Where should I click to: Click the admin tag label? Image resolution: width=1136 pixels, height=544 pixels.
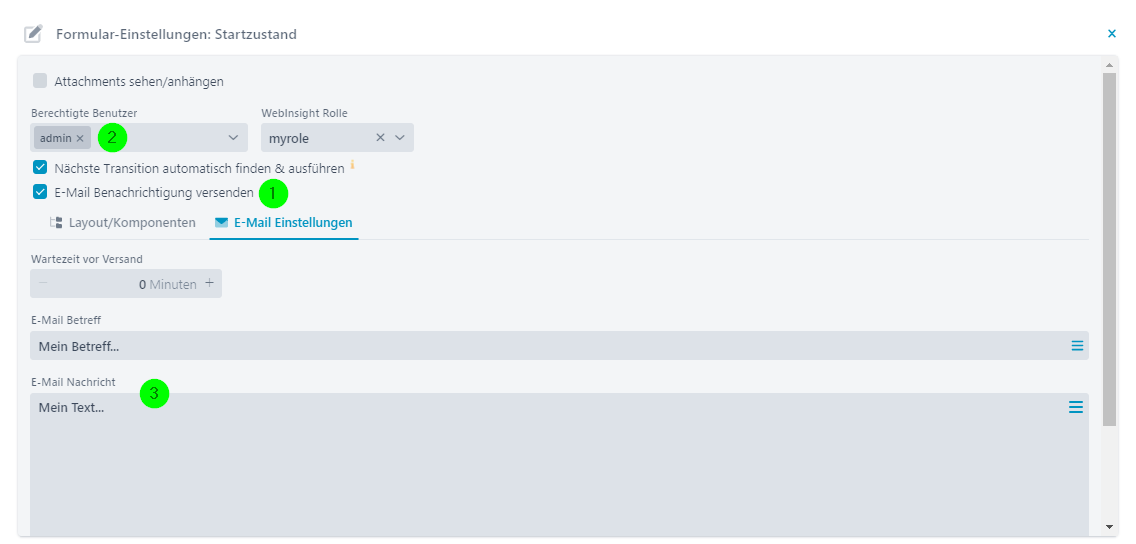click(x=56, y=138)
